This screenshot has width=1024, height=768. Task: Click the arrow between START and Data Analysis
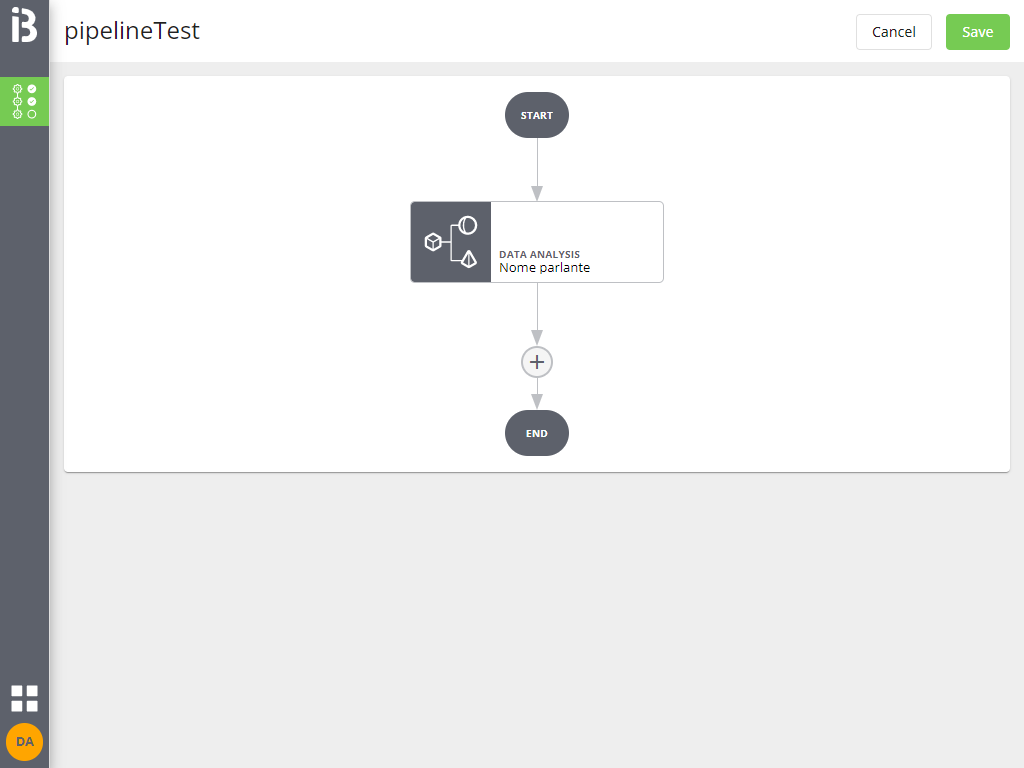click(x=537, y=168)
